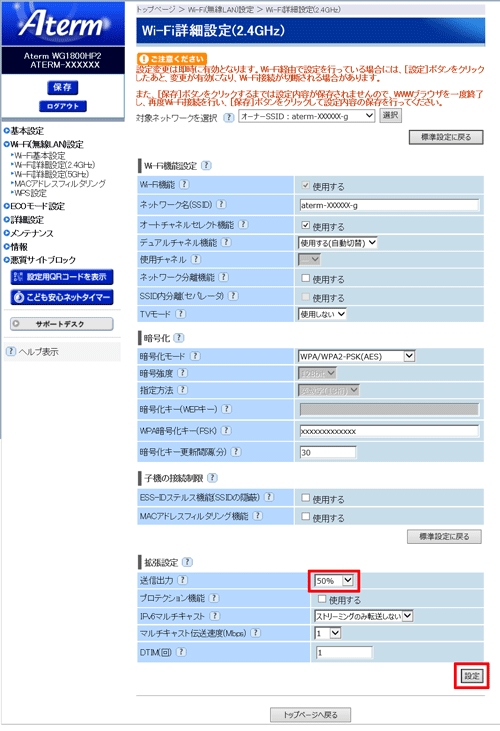Open Wi-Fi詳細設定(5GHz) submenu link
500x731 pixels.
52,174
